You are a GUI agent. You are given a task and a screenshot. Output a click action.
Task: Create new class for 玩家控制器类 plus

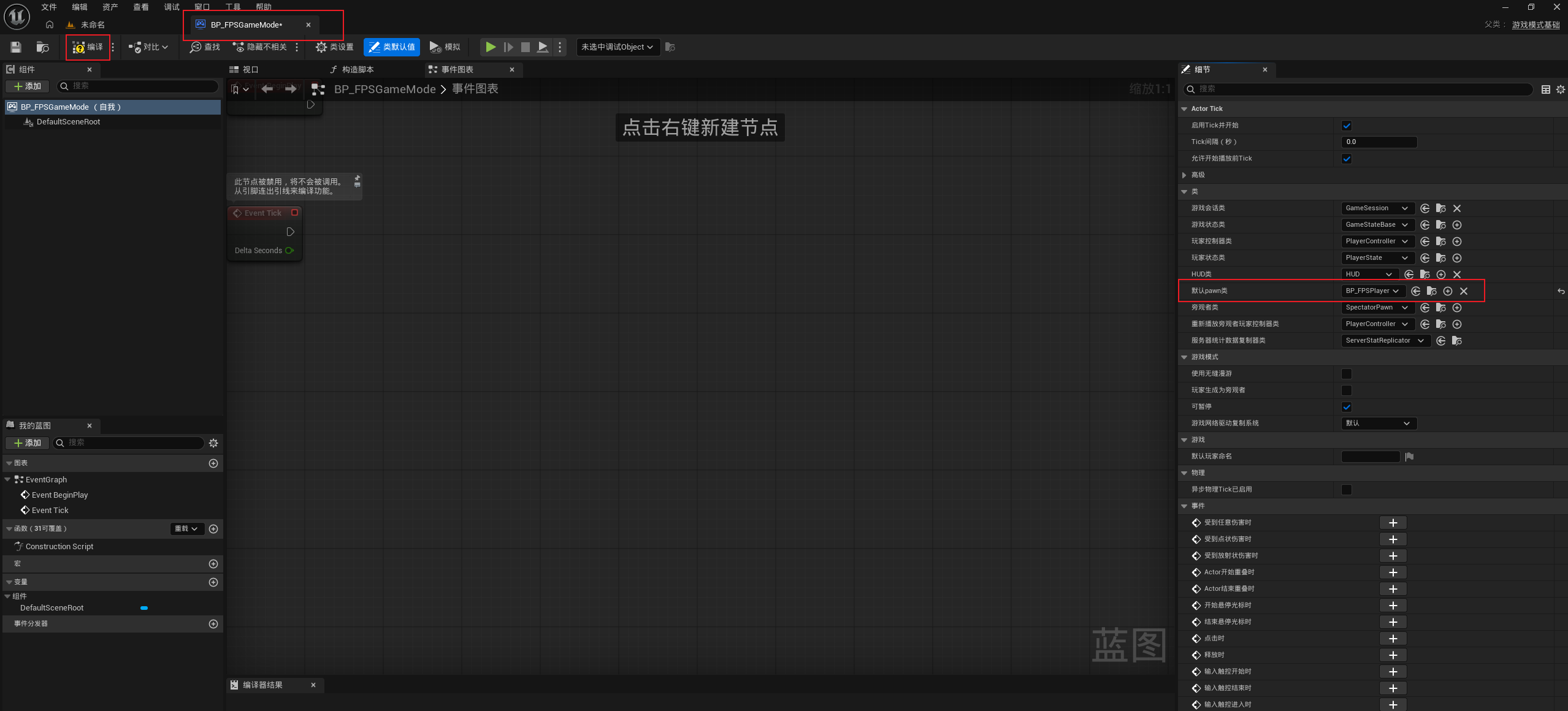[1457, 241]
